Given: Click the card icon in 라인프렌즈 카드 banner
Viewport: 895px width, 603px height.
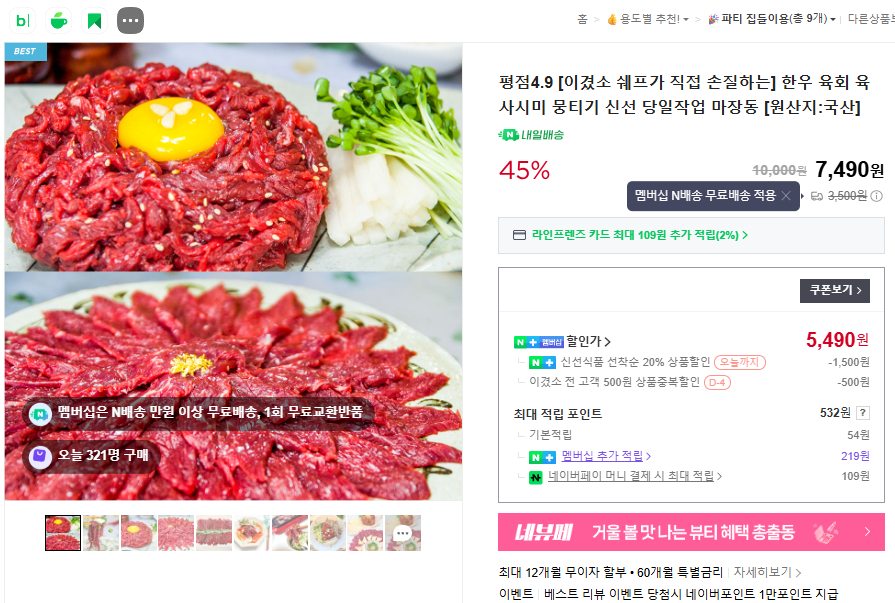Looking at the screenshot, I should pyautogui.click(x=519, y=235).
